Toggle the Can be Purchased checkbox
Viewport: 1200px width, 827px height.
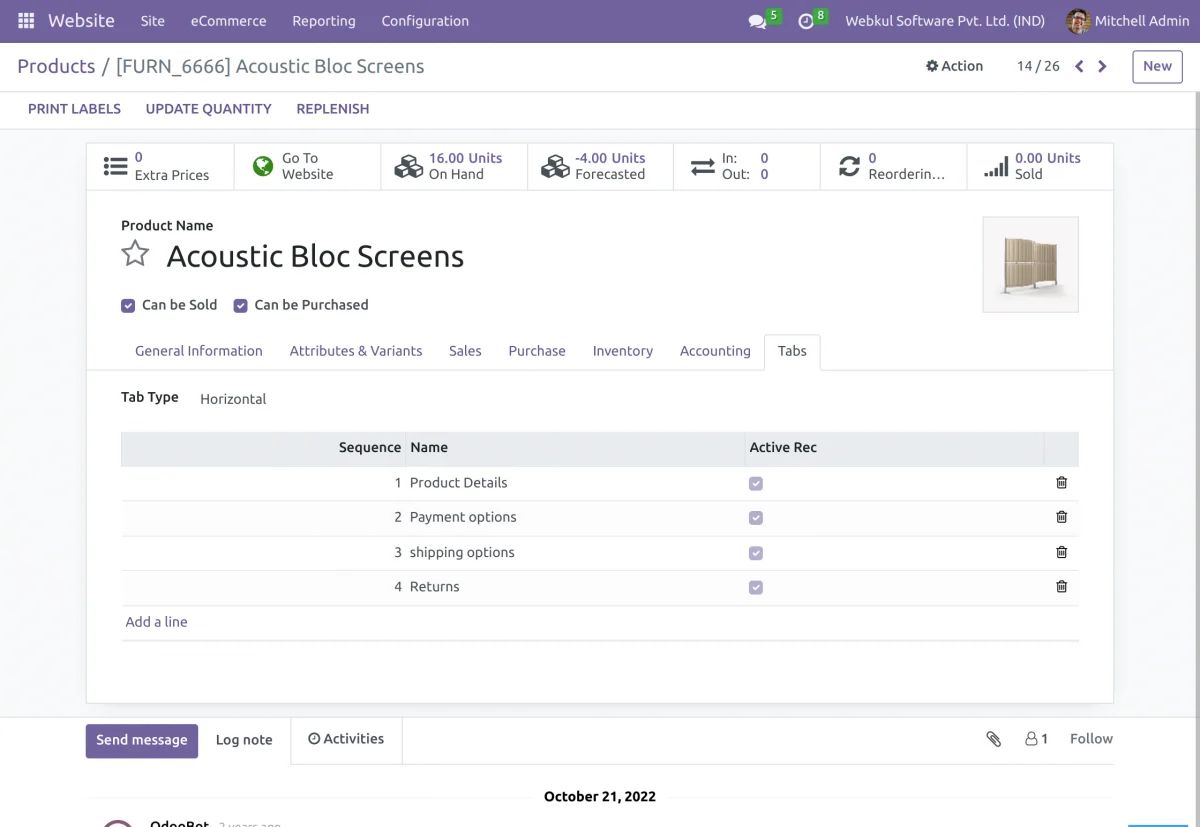coord(240,306)
